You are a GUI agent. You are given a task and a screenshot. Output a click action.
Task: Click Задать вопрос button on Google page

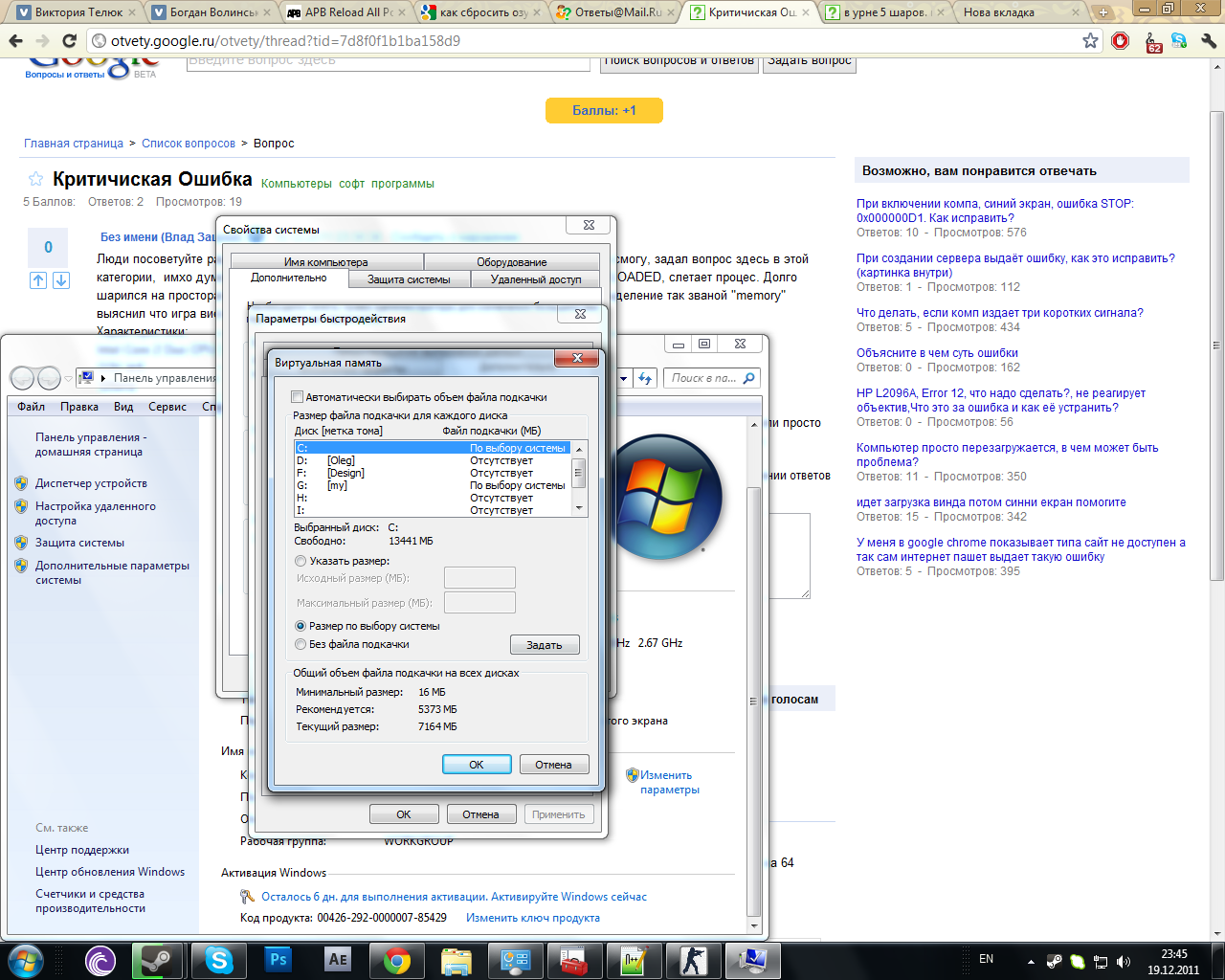(x=810, y=61)
